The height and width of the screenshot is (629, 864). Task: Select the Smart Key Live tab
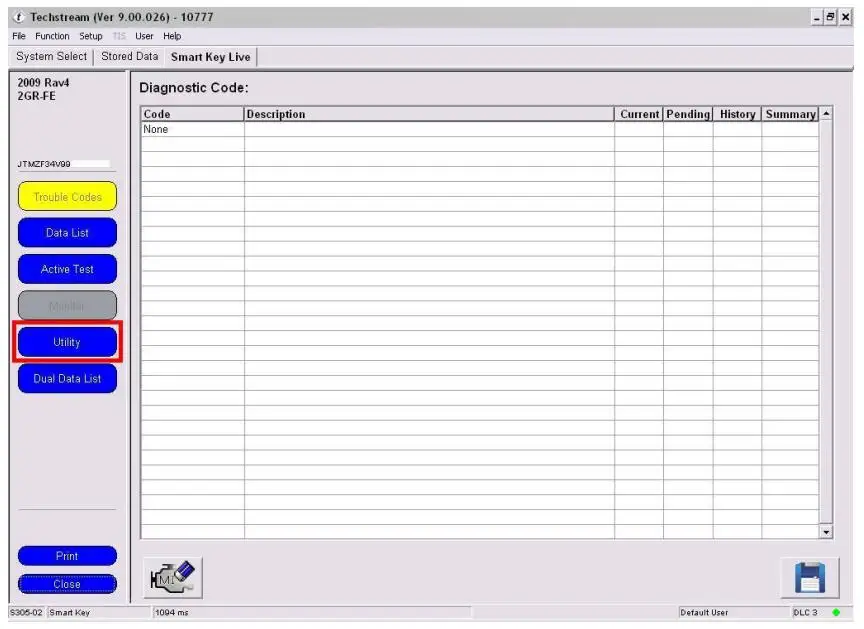pos(210,57)
